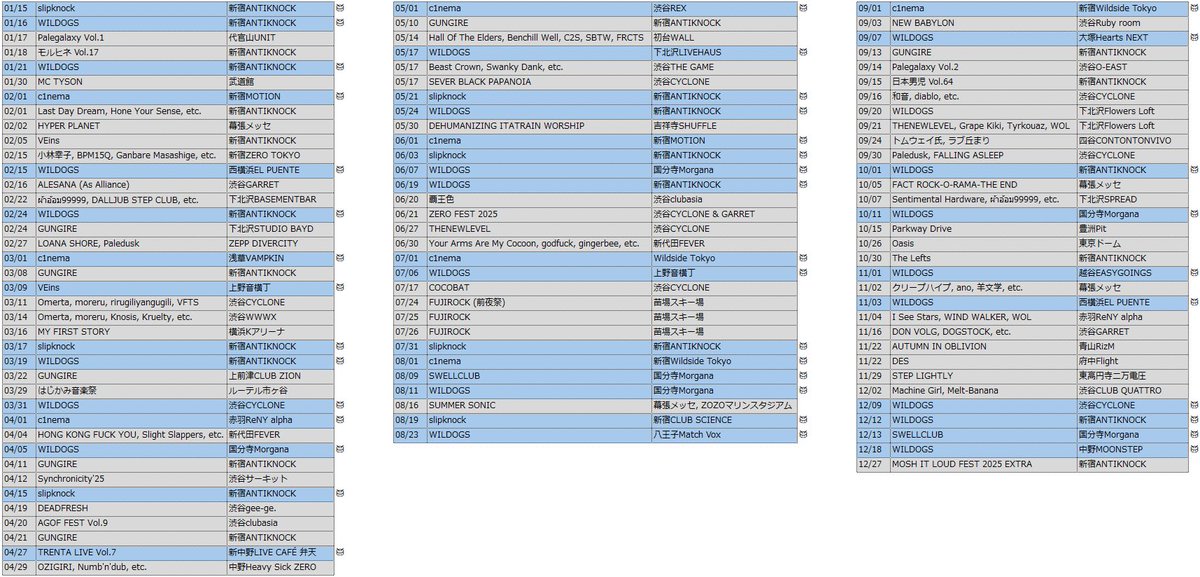1200x577 pixels.
Task: Click the cat icon next to 大塚Hearts NEXT
Action: (1194, 37)
